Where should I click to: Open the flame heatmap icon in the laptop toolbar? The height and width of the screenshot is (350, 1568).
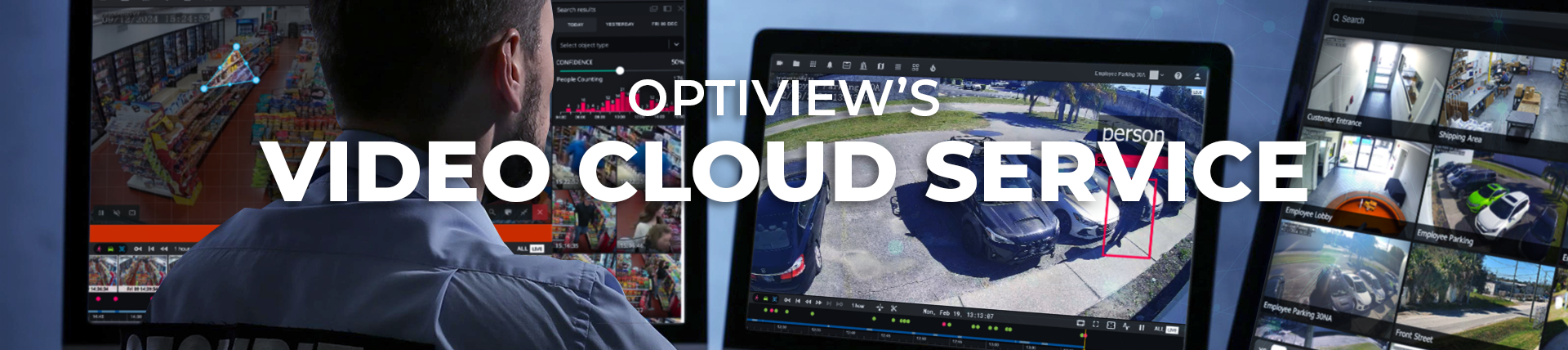point(933,68)
